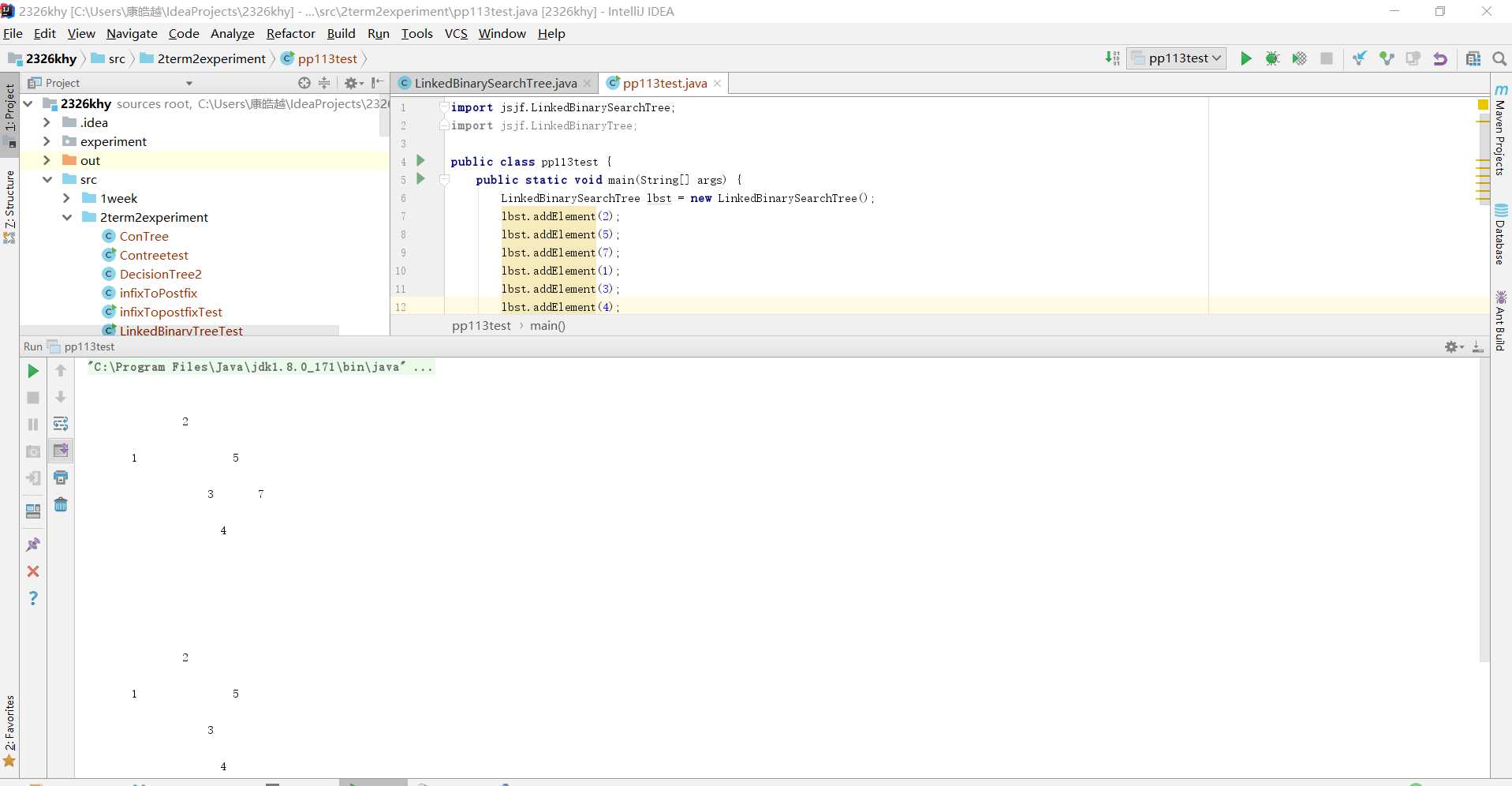Screen dimensions: 1512x786
Task: Run with coverage from the top toolbar
Action: (1299, 58)
